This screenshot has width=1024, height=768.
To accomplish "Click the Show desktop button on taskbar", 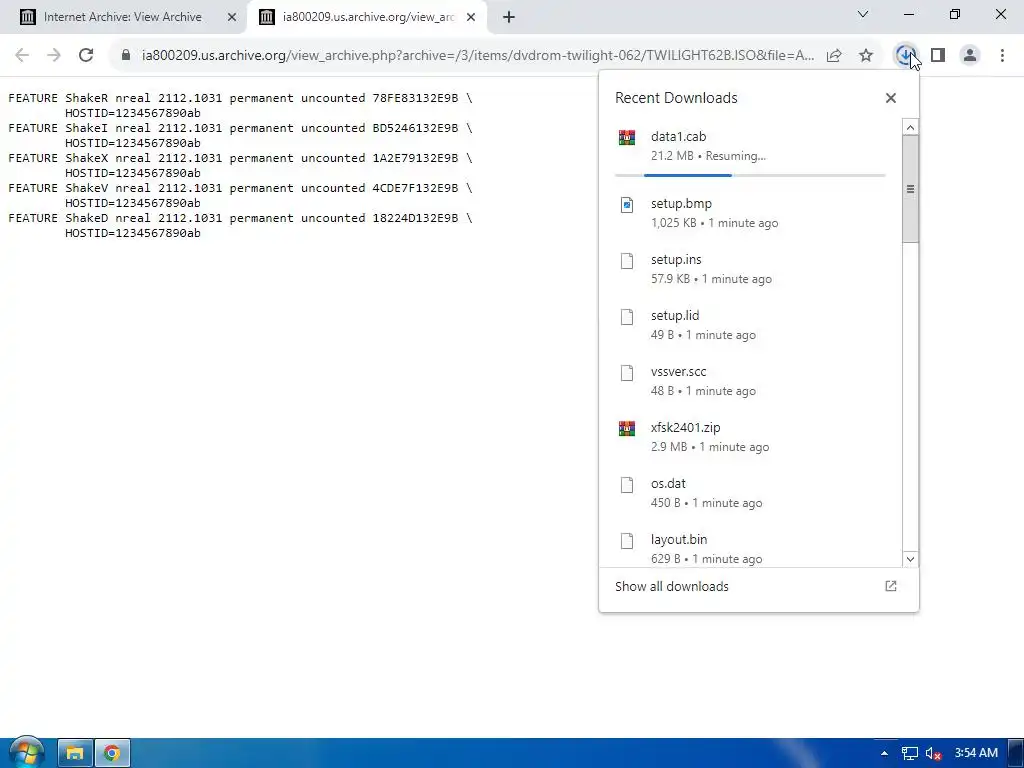I will pos(1016,753).
